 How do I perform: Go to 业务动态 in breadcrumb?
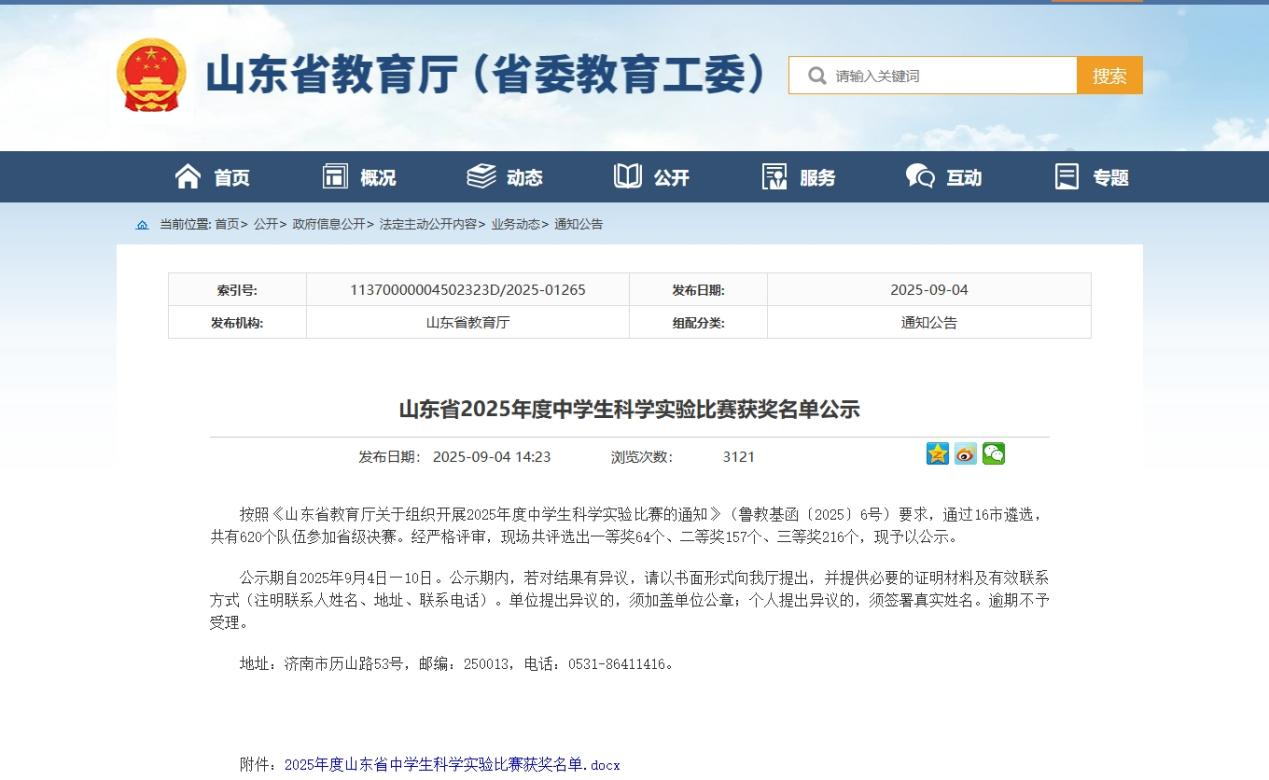pyautogui.click(x=516, y=224)
